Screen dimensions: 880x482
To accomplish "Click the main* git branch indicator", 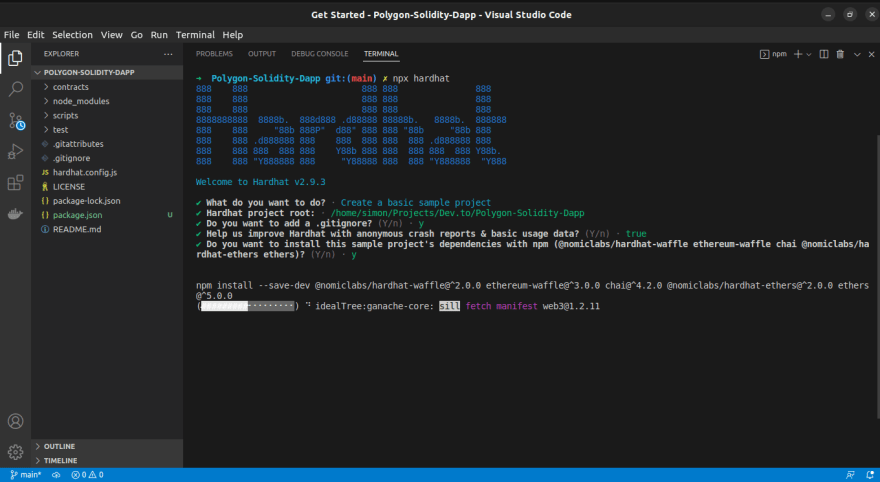I will point(25,474).
